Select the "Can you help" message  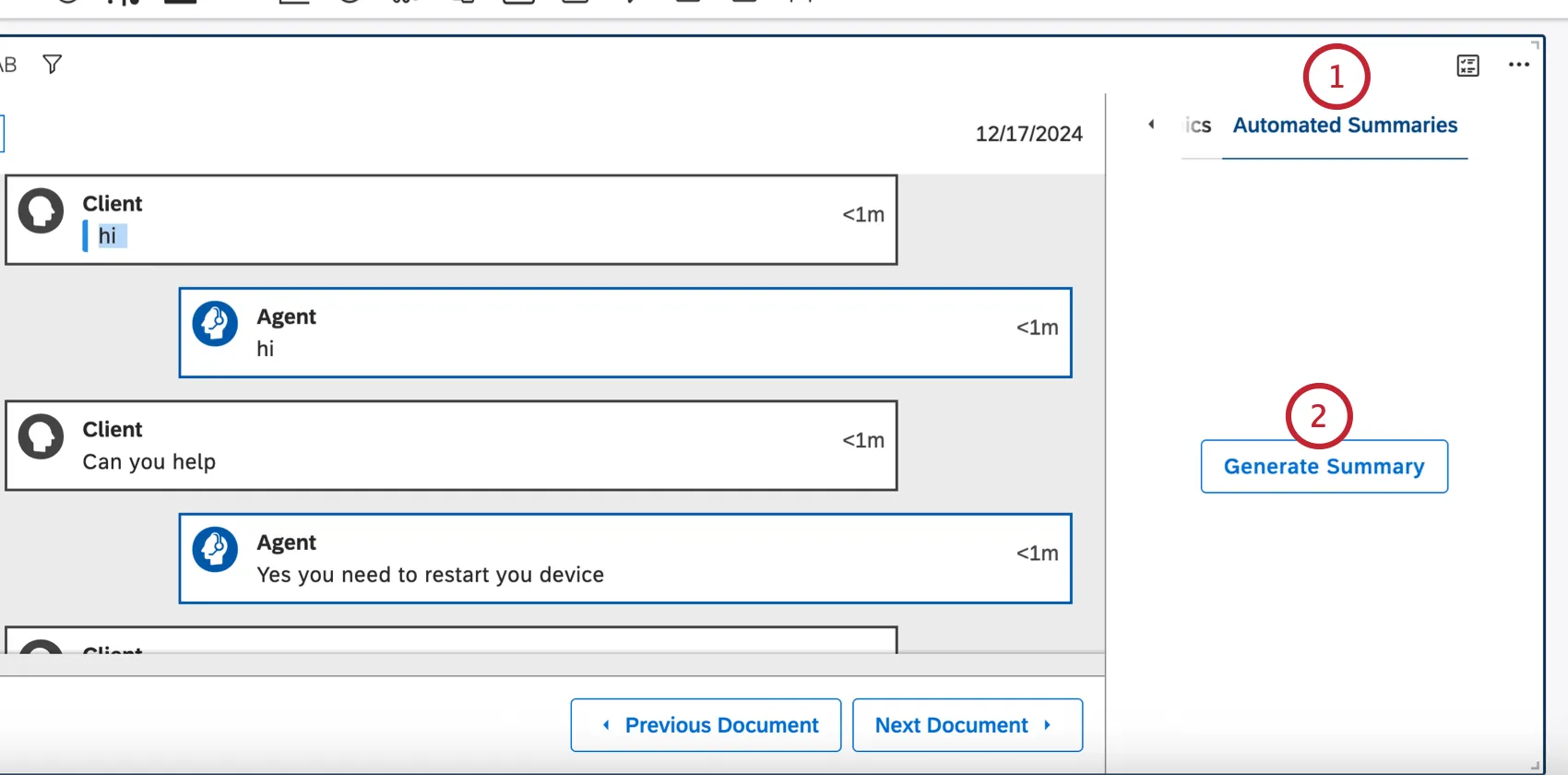pos(149,461)
